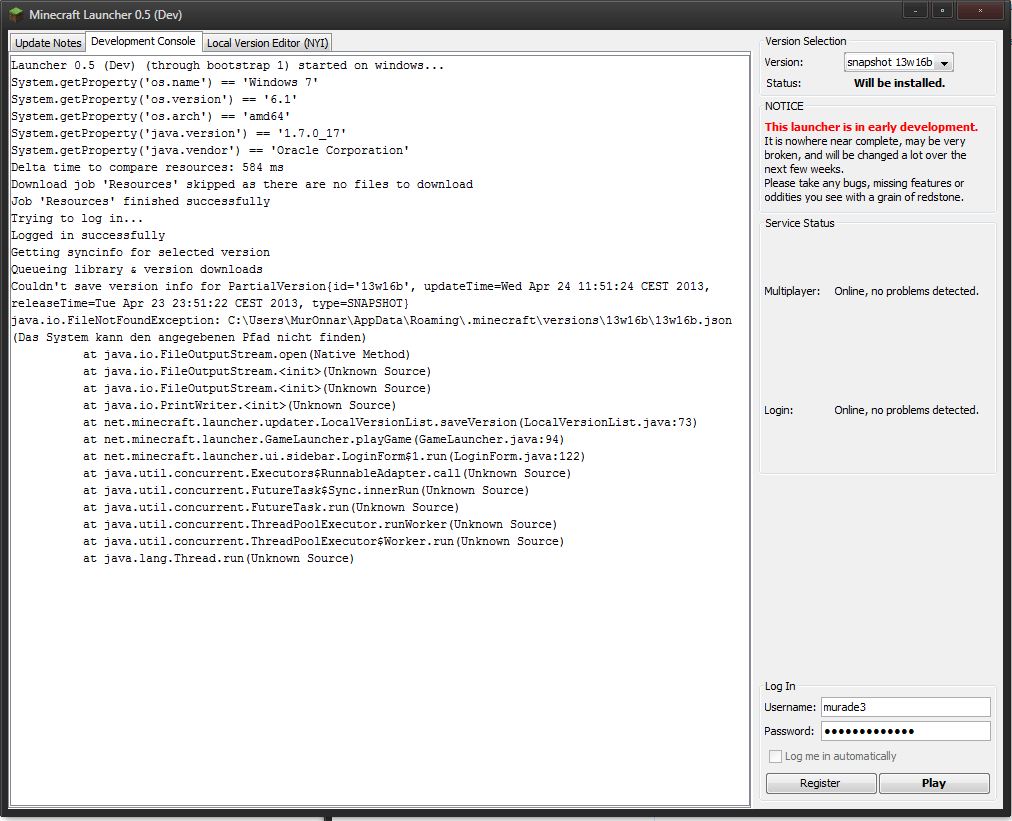Click the Multiplayer service status text

[906, 291]
